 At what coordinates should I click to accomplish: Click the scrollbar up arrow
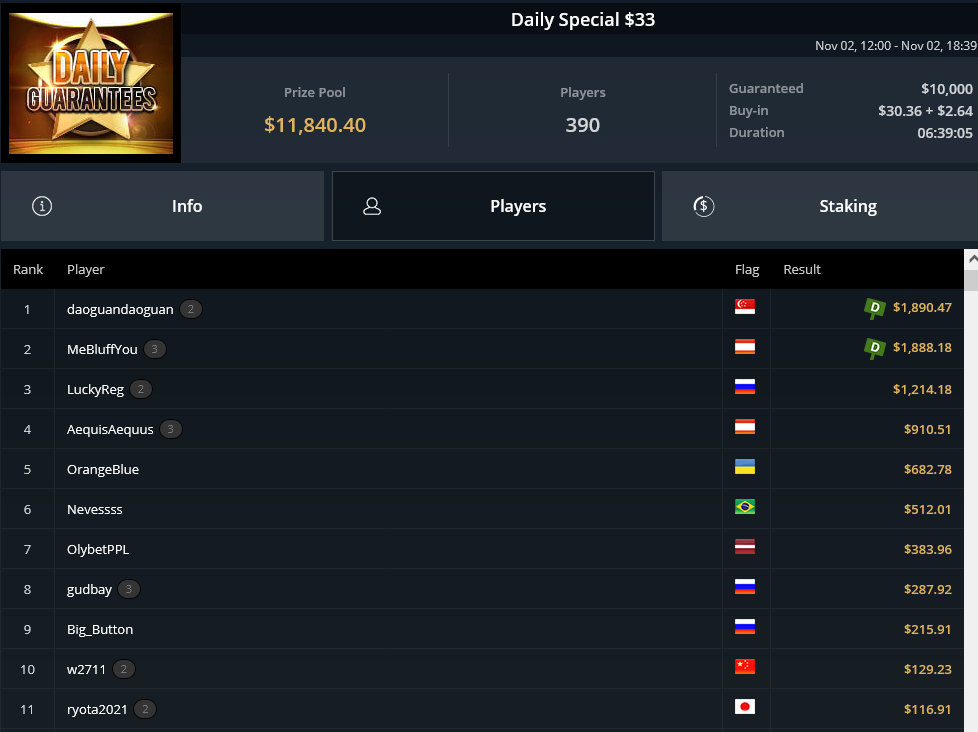click(x=972, y=259)
